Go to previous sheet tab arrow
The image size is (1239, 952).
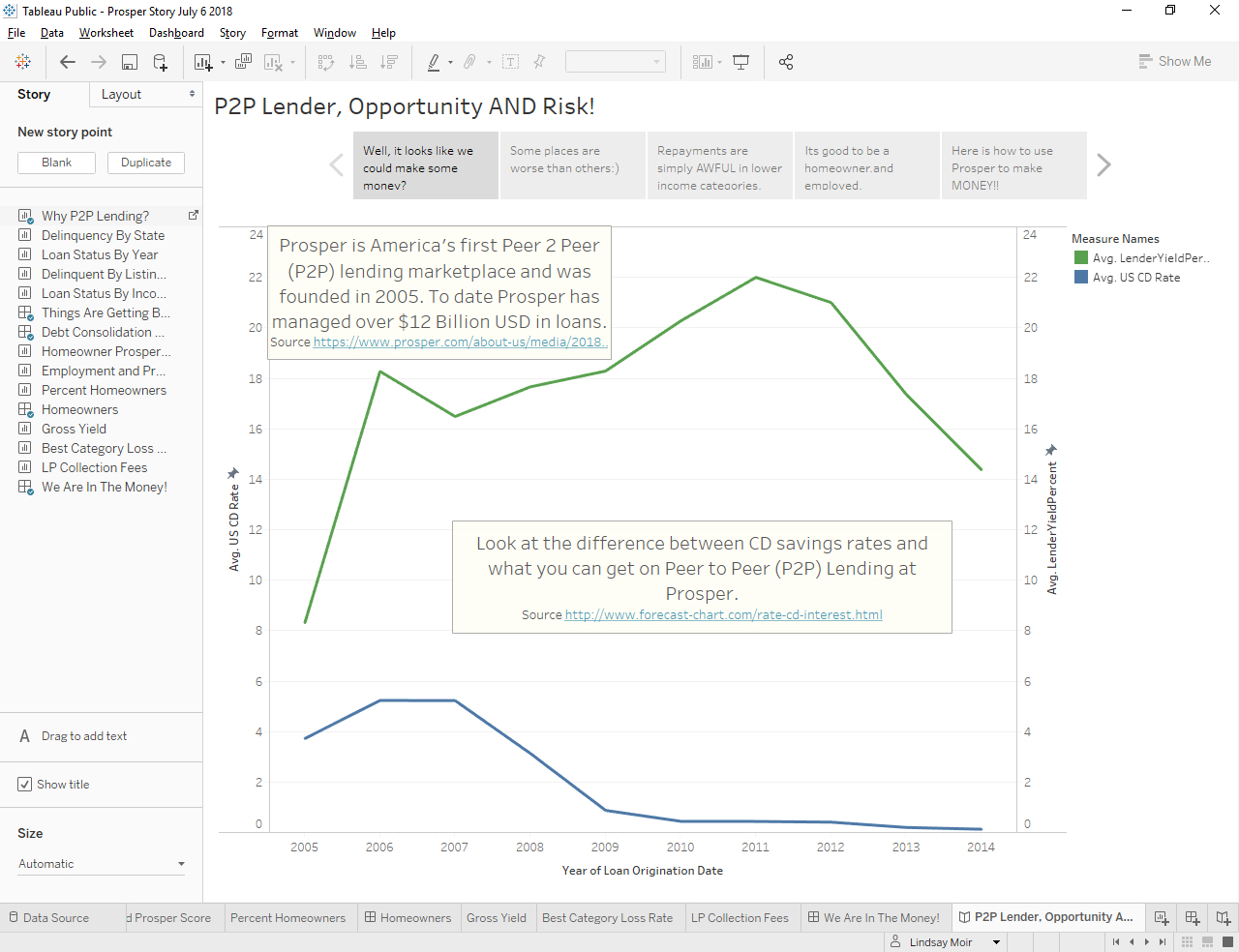1132,941
